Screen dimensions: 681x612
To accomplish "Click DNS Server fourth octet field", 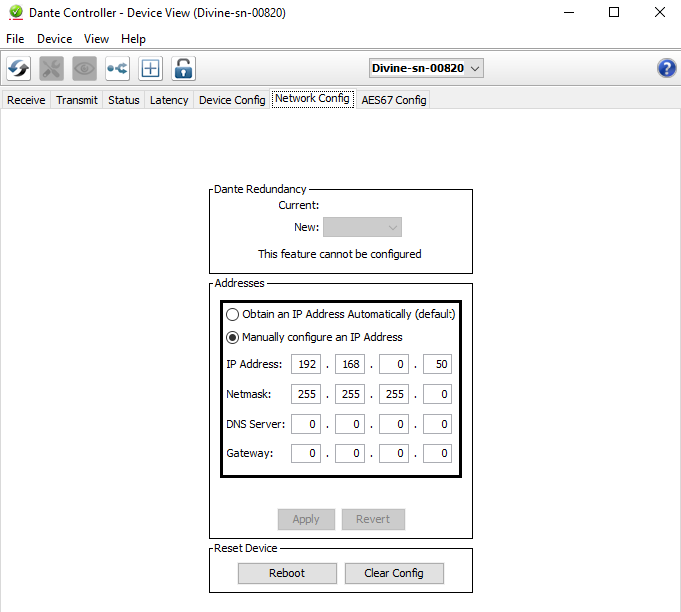I will 437,424.
